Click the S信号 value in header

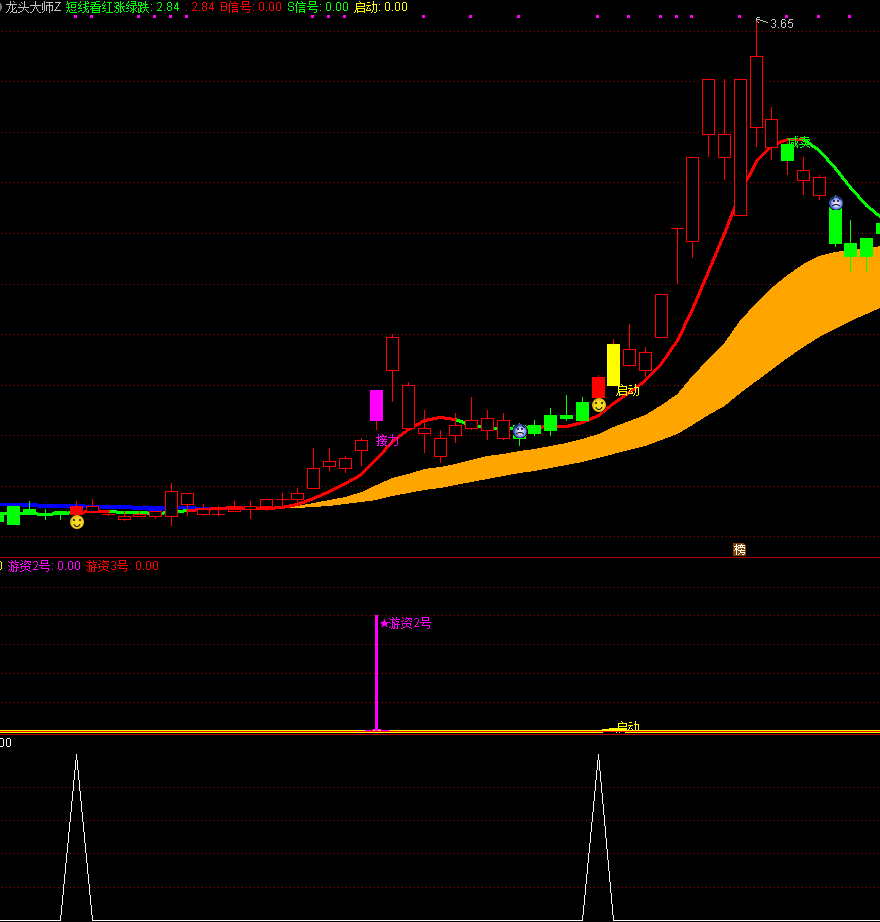318,7
